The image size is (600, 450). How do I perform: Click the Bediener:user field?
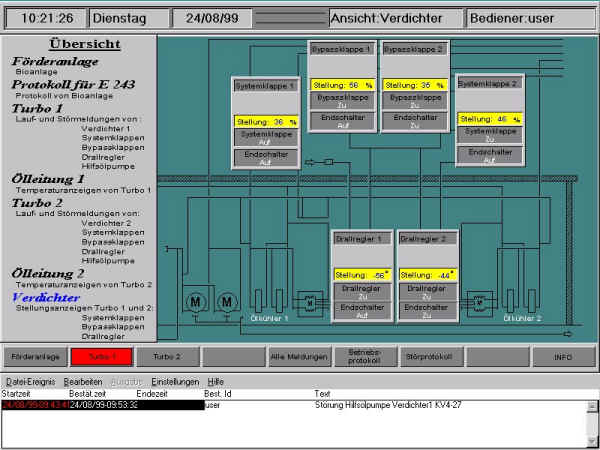(x=530, y=18)
